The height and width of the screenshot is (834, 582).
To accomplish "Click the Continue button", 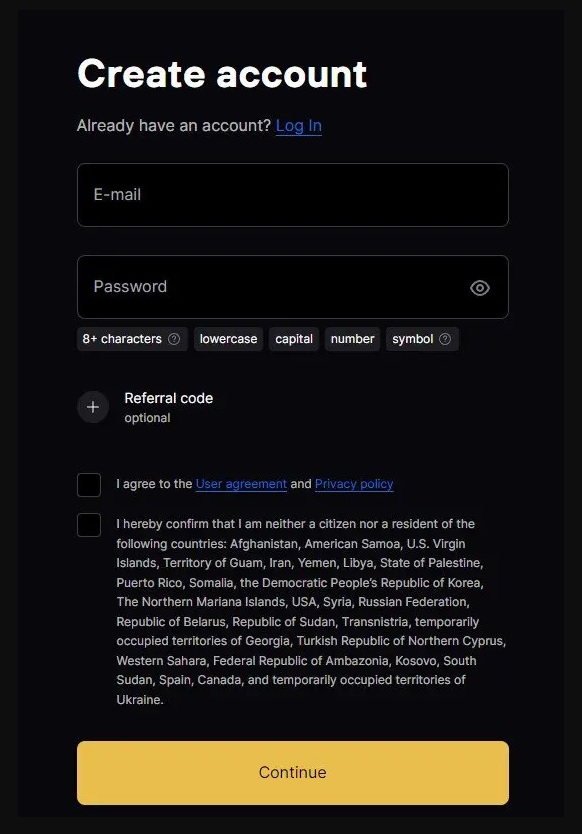I will click(293, 772).
